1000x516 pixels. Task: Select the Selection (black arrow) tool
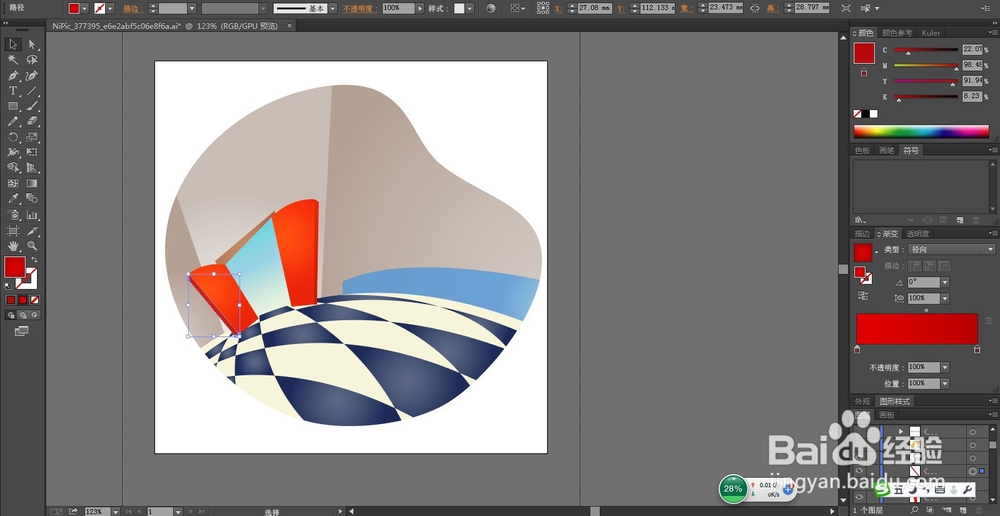tap(13, 44)
